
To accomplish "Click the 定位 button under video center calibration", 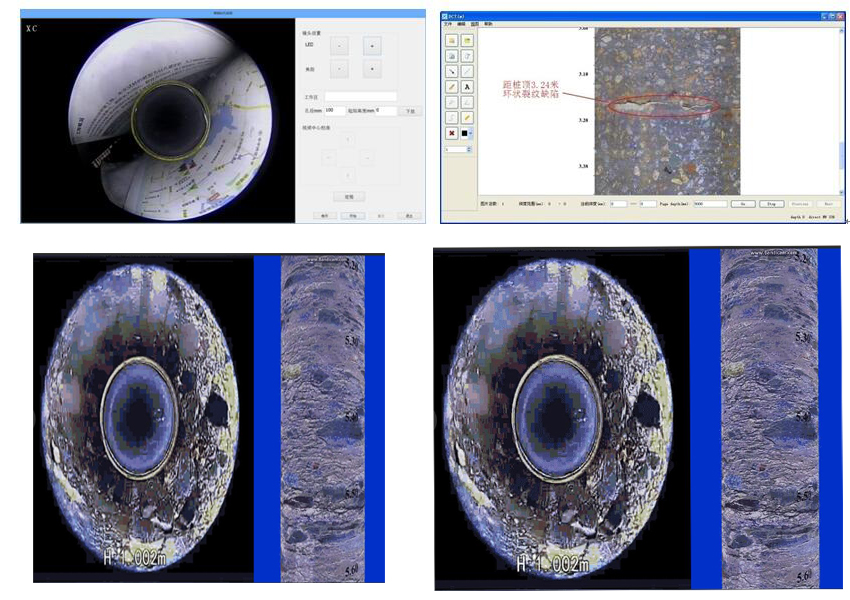I will (350, 195).
